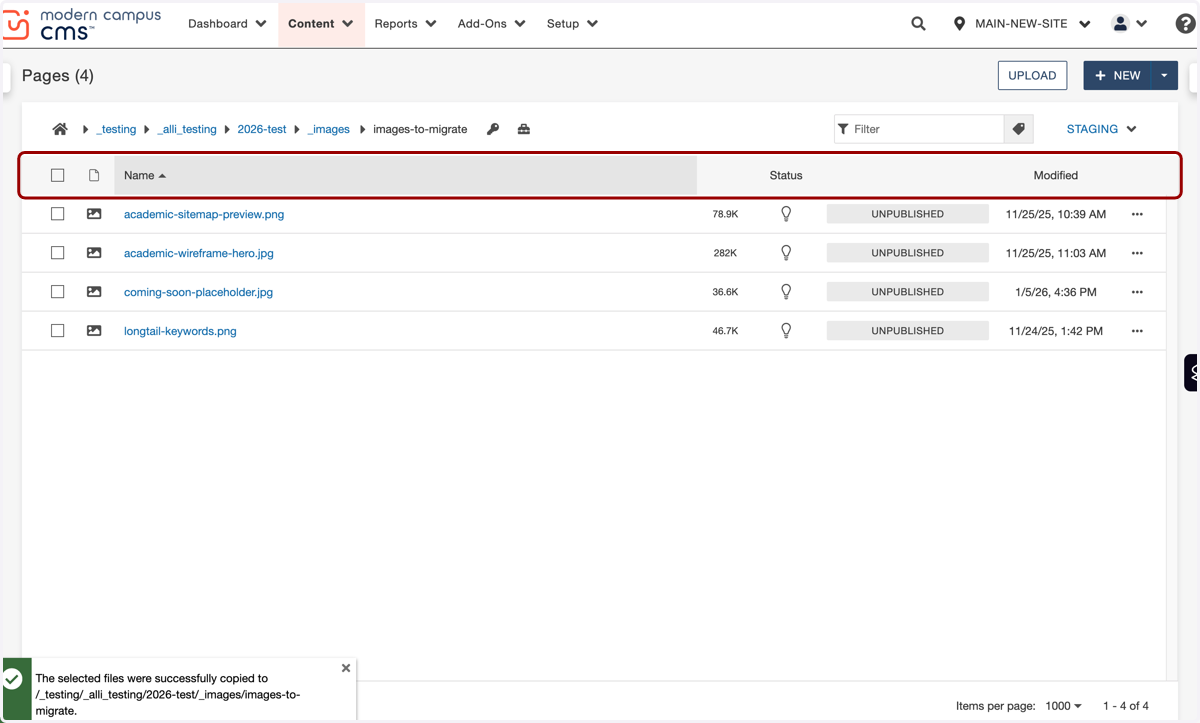Click the key access settings icon
Screen dimensions: 1200x723
click(x=493, y=129)
